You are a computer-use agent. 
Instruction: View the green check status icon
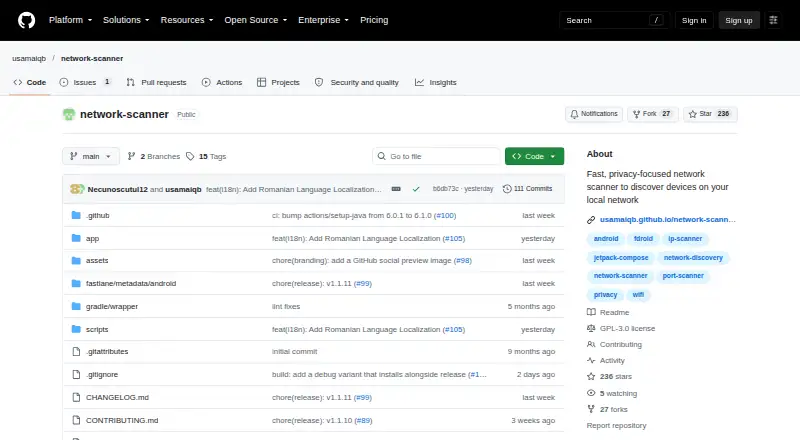416,189
